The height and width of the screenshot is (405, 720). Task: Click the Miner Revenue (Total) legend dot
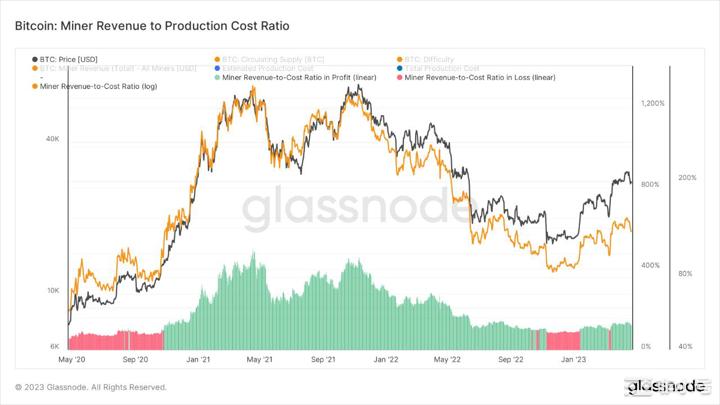35,69
